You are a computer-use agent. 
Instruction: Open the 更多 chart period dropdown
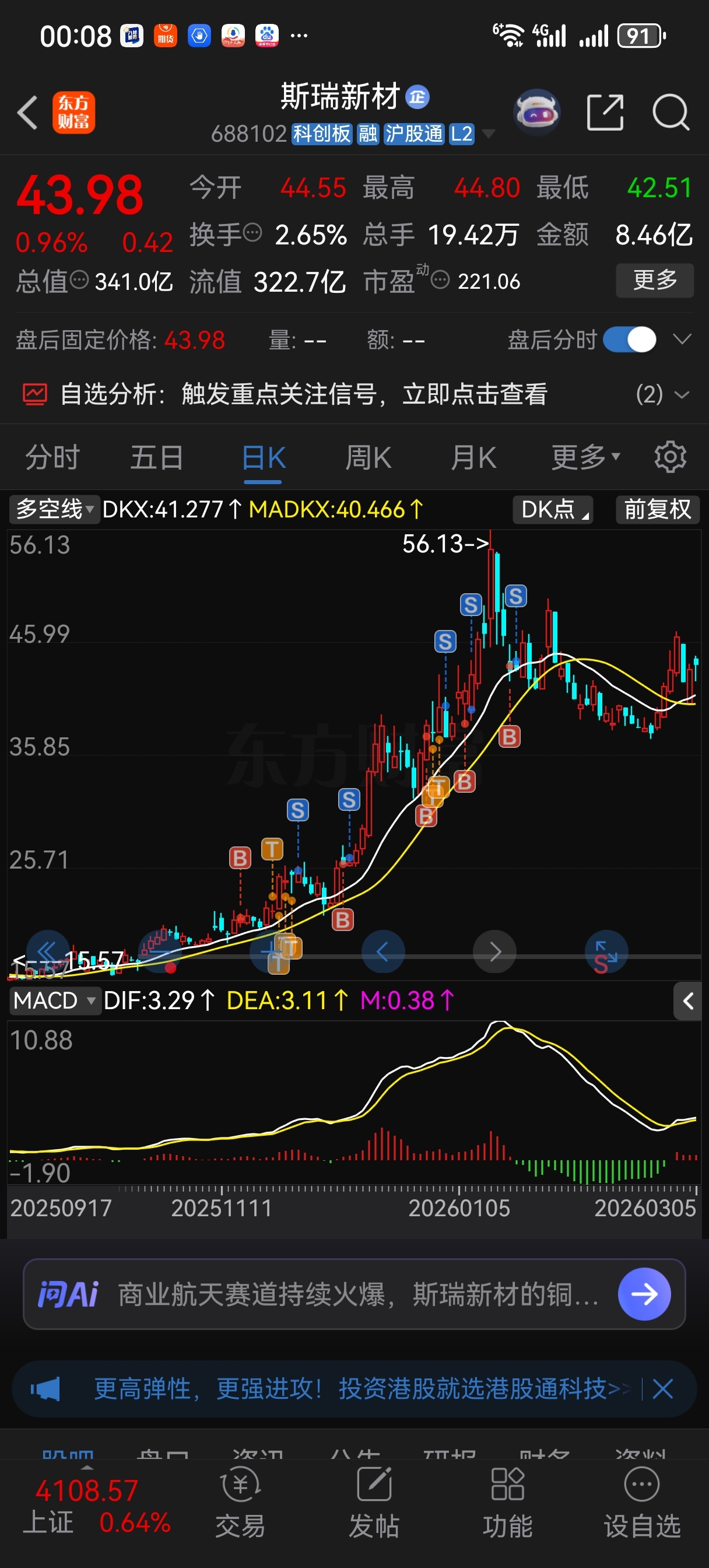(x=585, y=457)
